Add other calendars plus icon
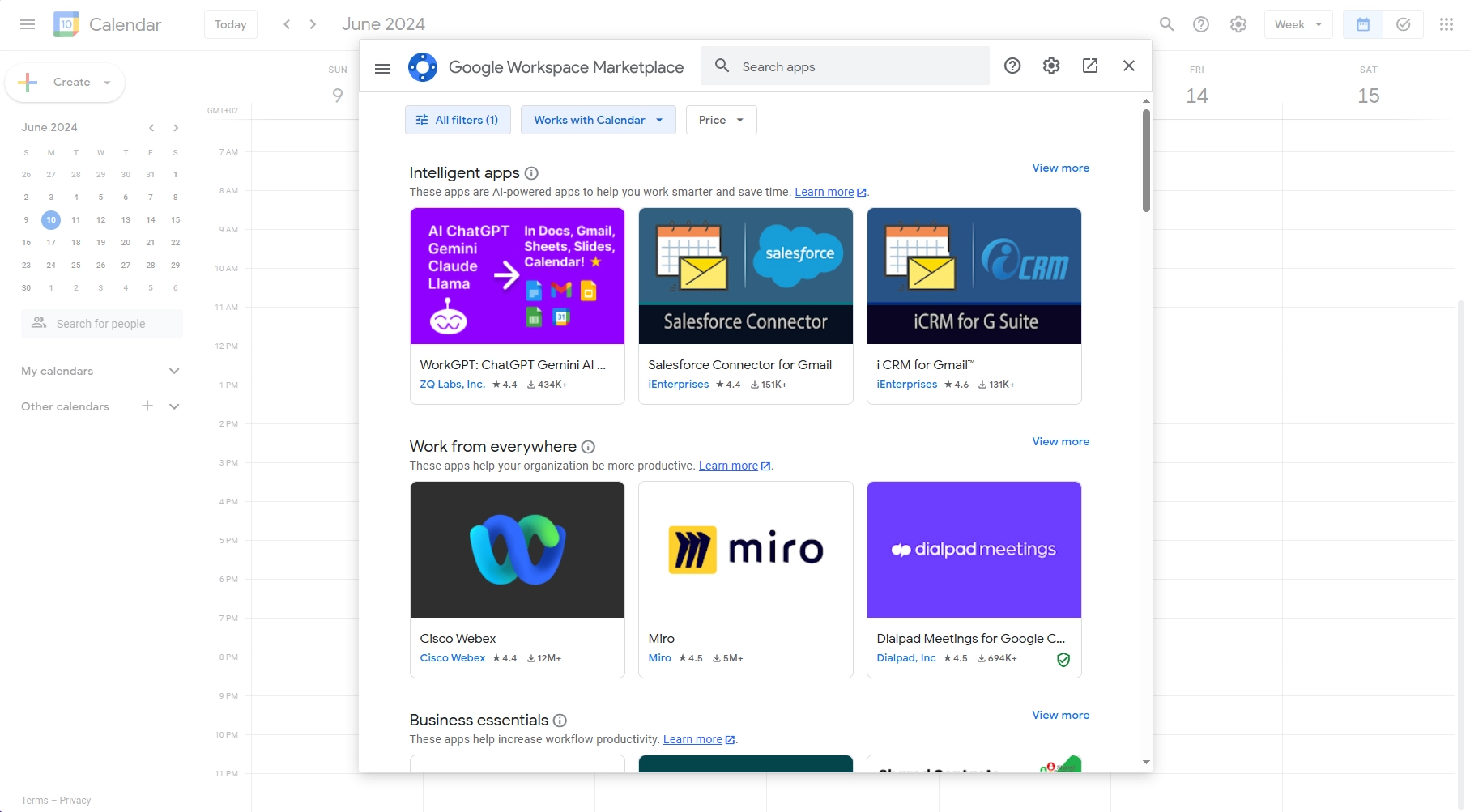 coord(147,406)
